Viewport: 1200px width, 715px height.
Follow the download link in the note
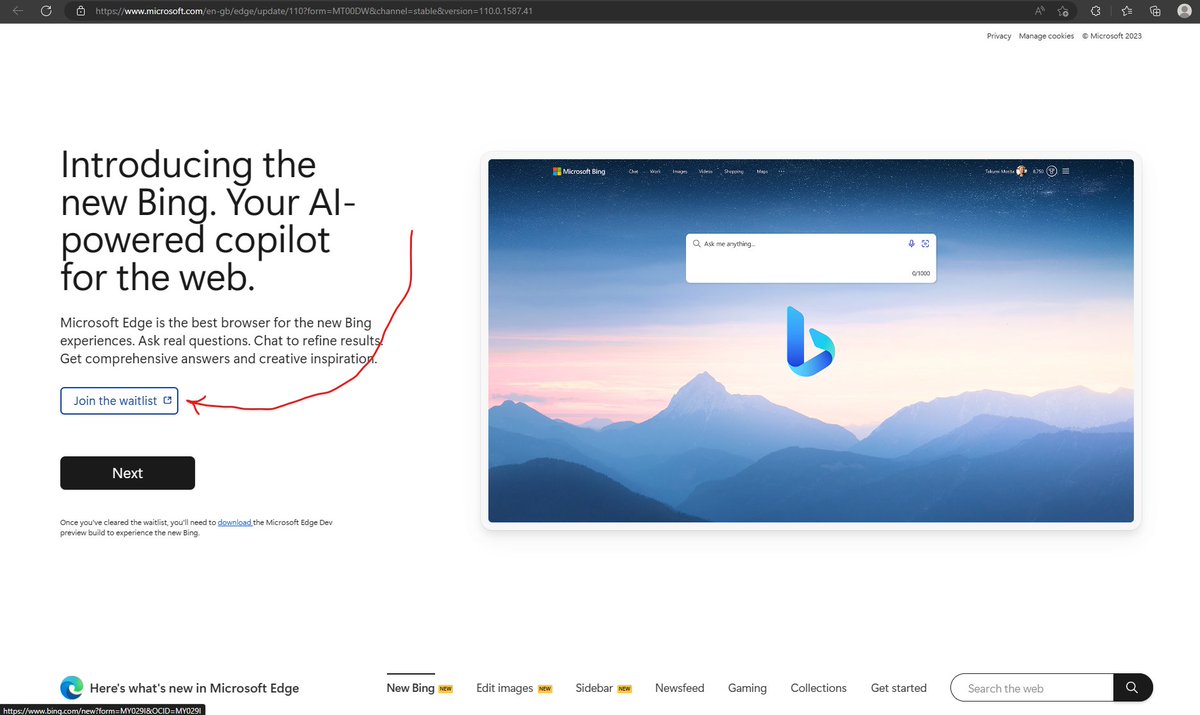tap(235, 522)
